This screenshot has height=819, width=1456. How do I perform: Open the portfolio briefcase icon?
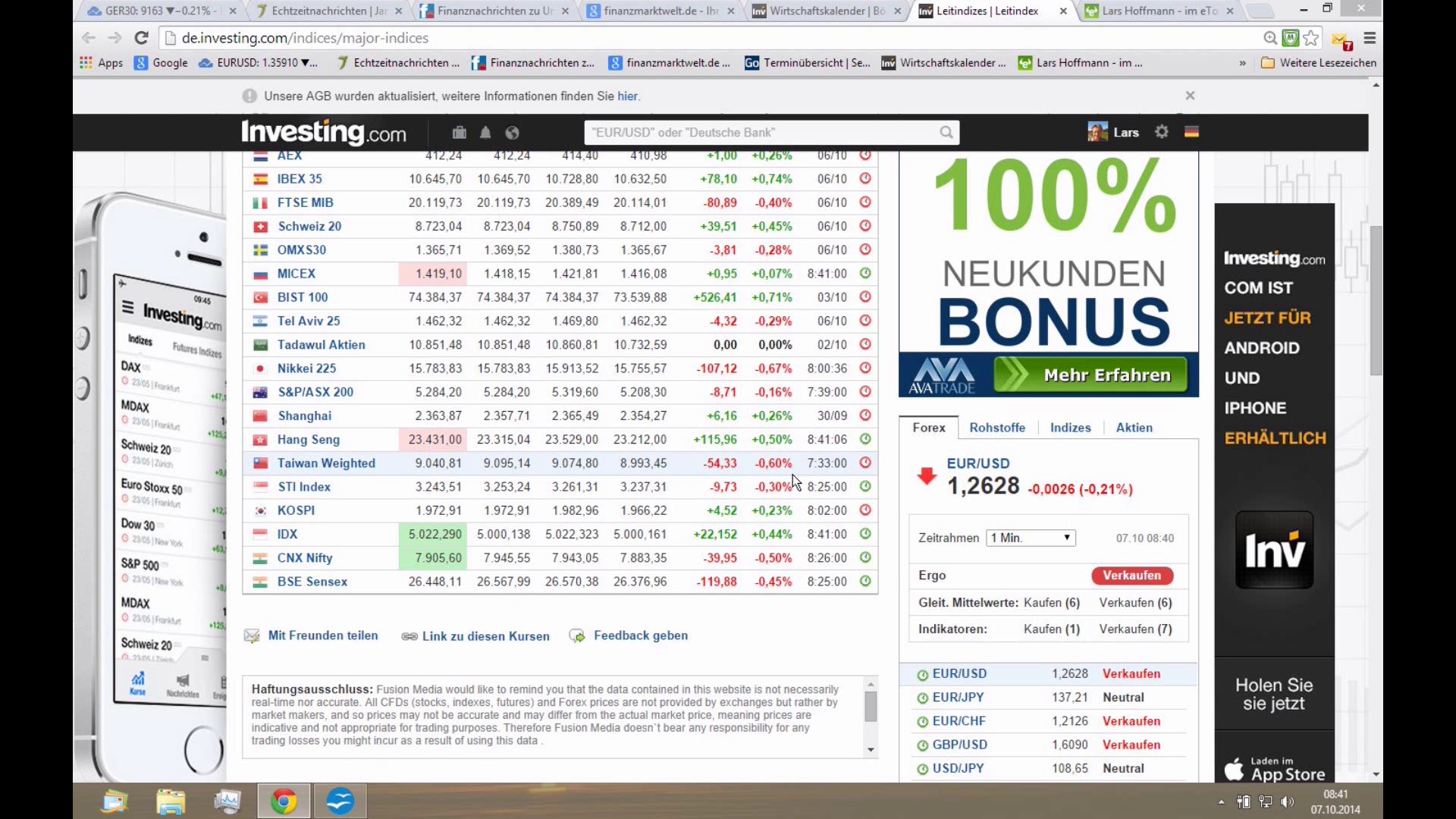[459, 133]
